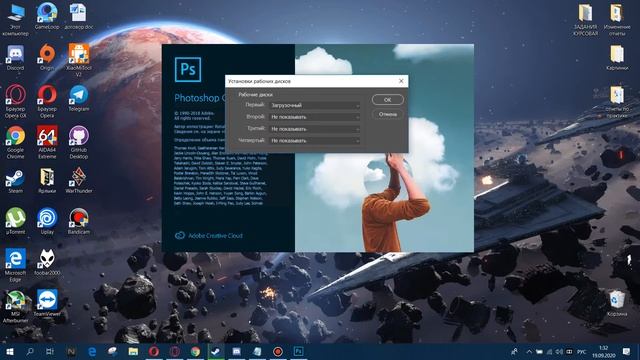Select the Корзина recycle bin icon

[x=617, y=303]
